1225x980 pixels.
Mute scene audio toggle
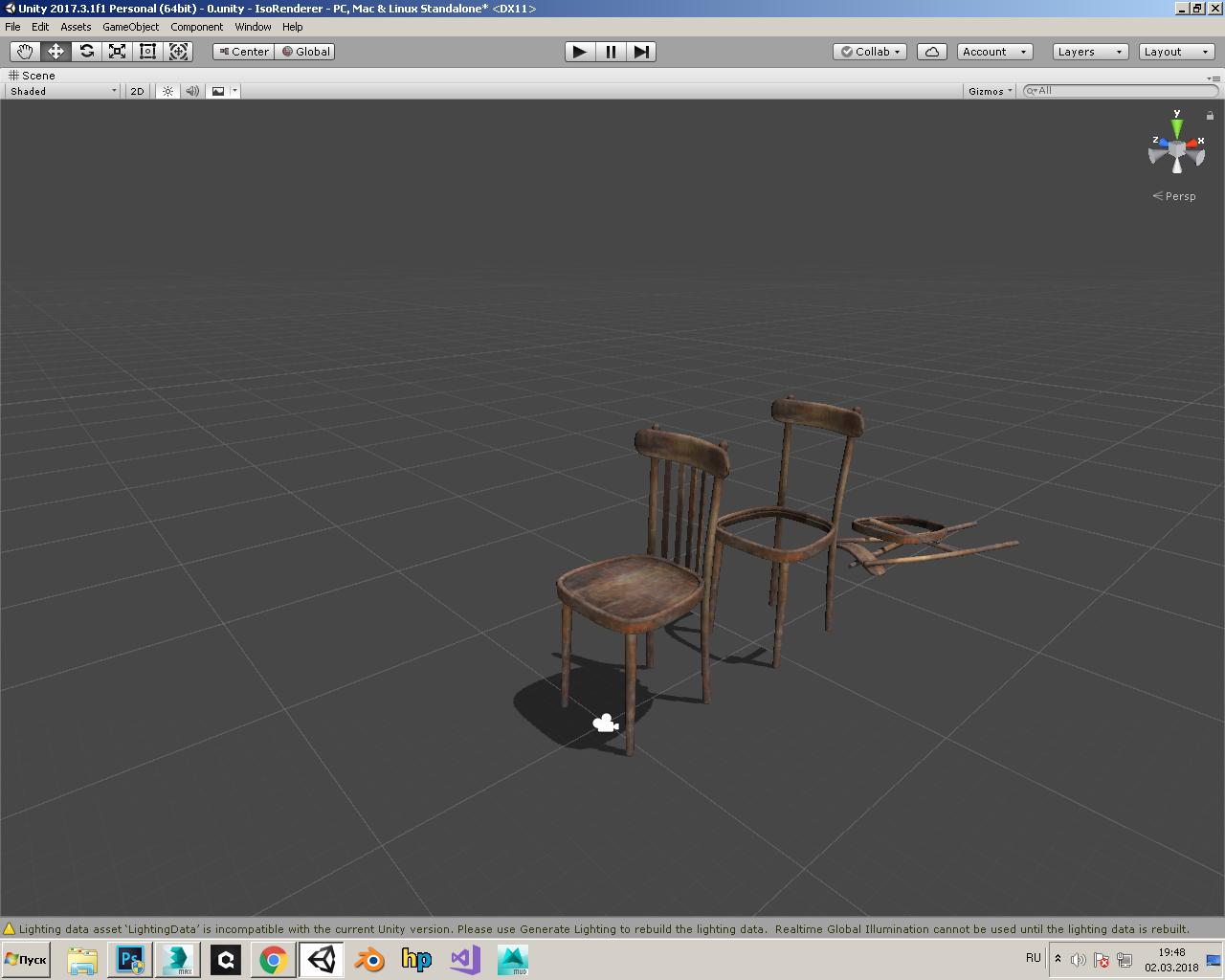point(192,91)
